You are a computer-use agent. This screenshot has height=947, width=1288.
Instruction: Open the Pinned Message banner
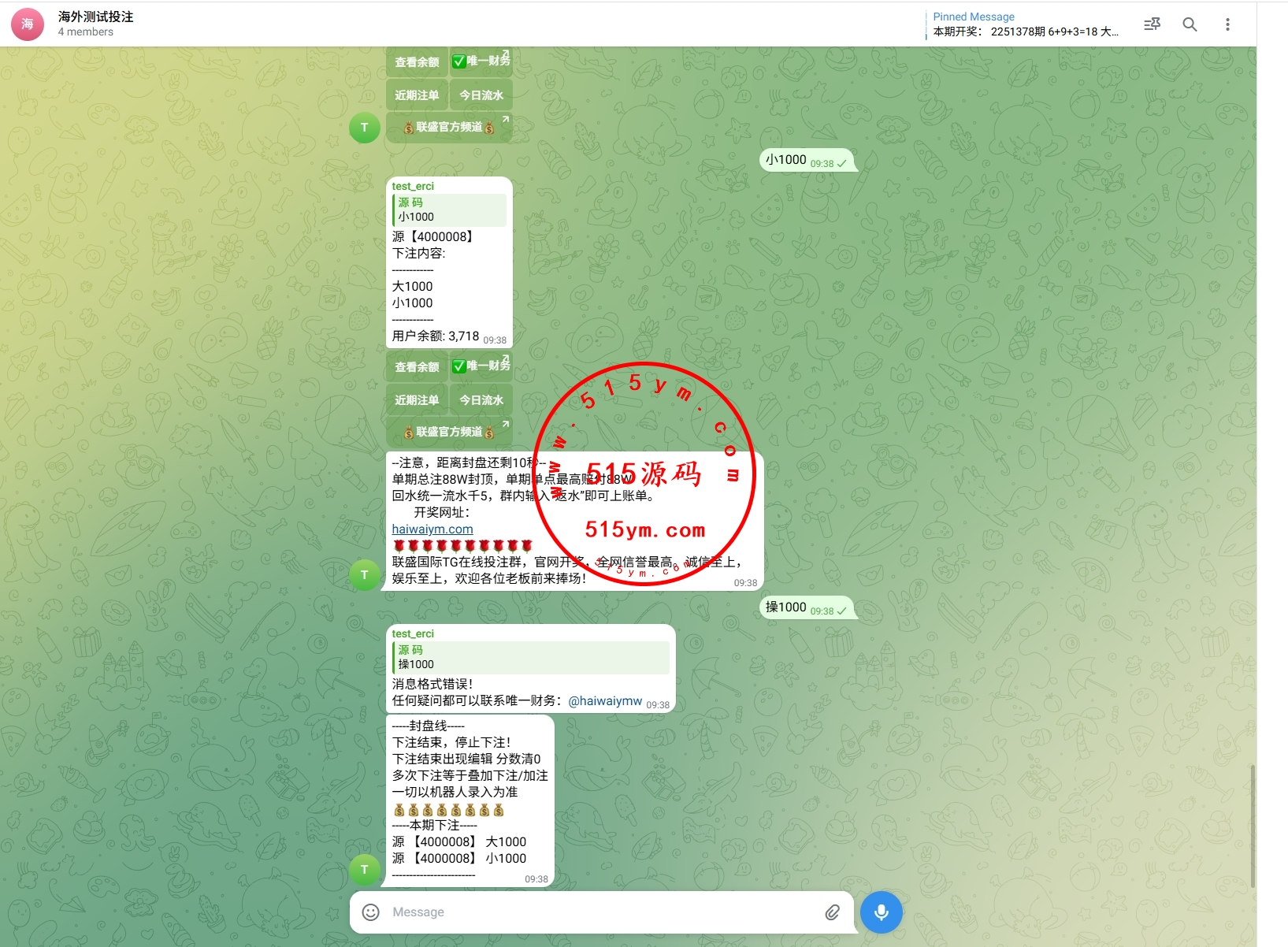(1024, 24)
